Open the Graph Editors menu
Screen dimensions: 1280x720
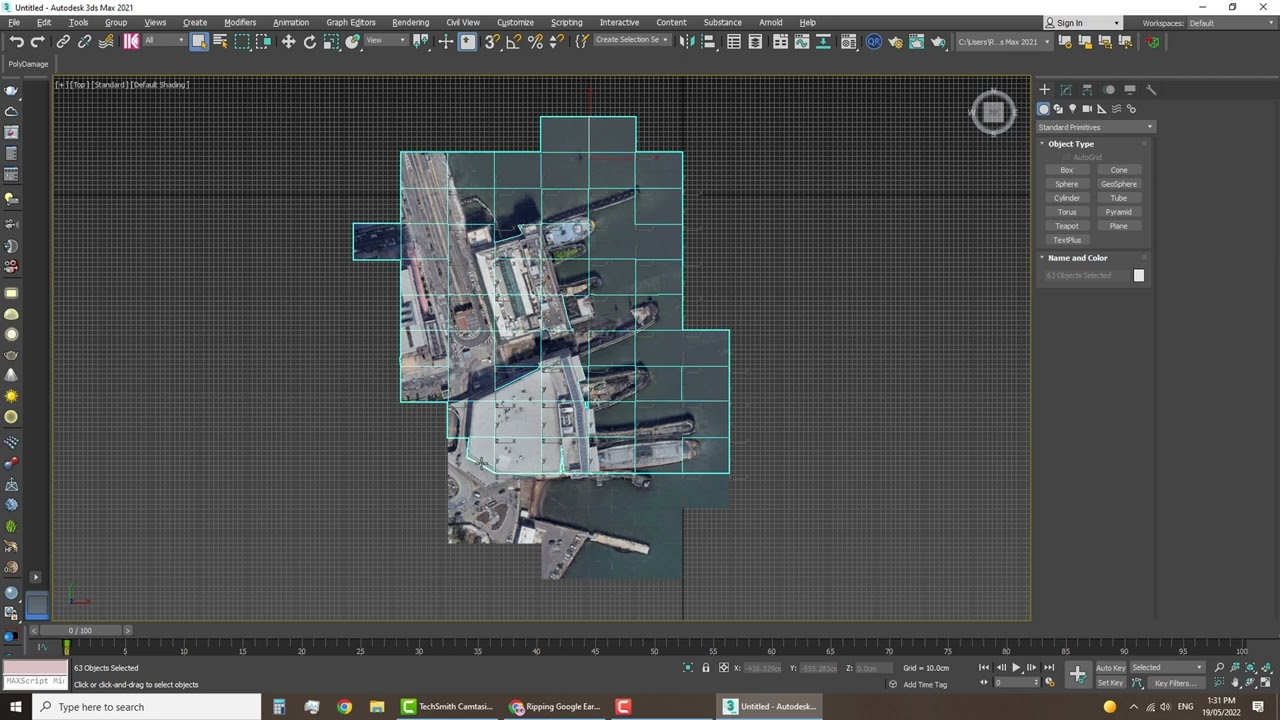(x=351, y=22)
